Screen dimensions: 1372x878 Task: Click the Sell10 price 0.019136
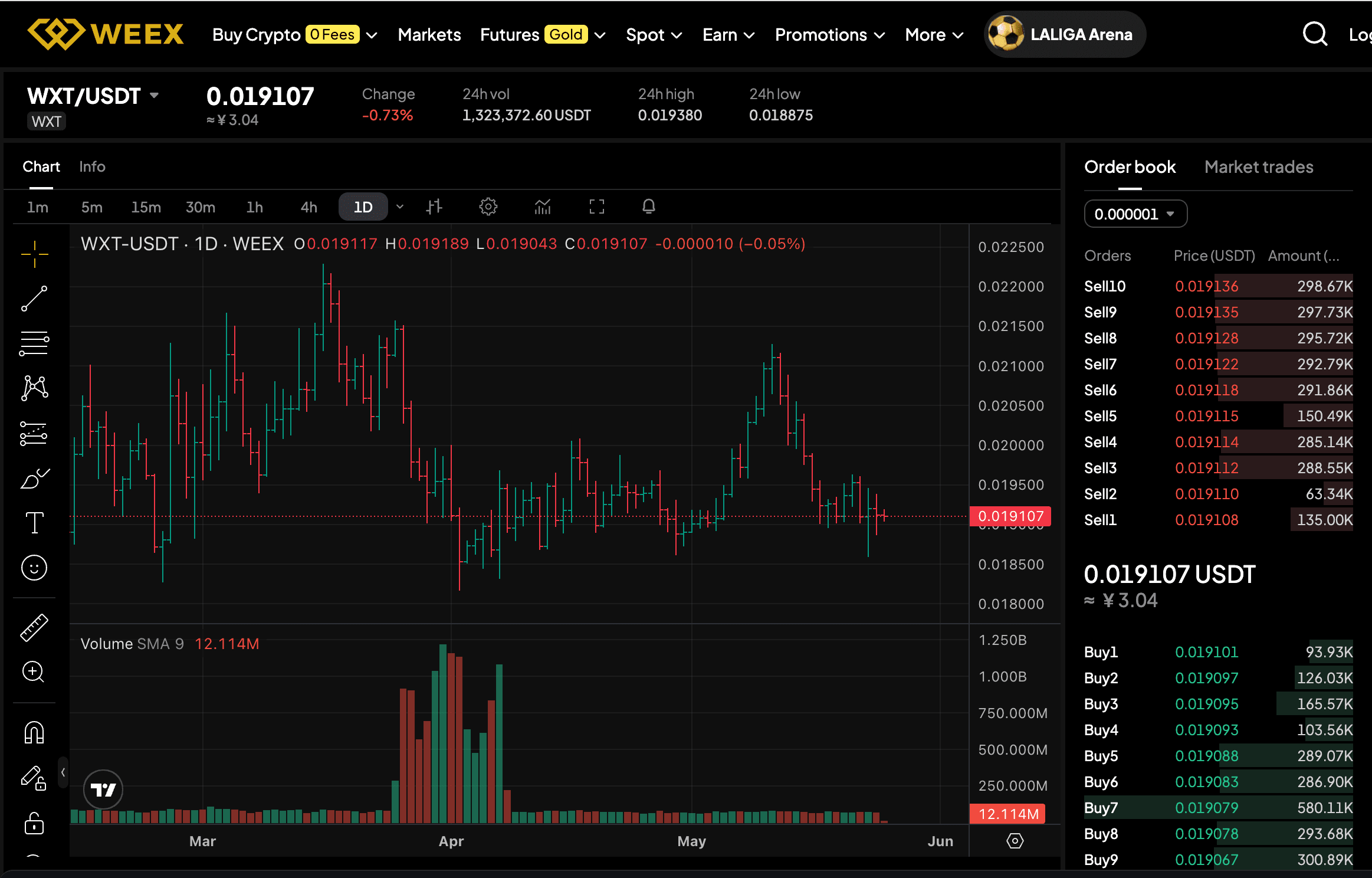click(x=1207, y=286)
